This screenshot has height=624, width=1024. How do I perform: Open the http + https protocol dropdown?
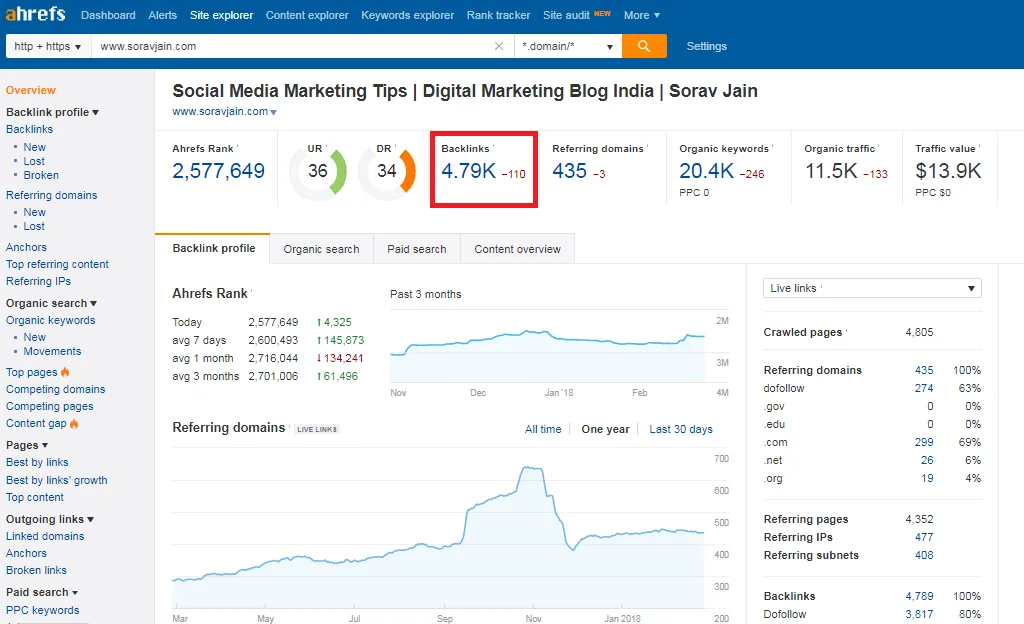pos(48,46)
